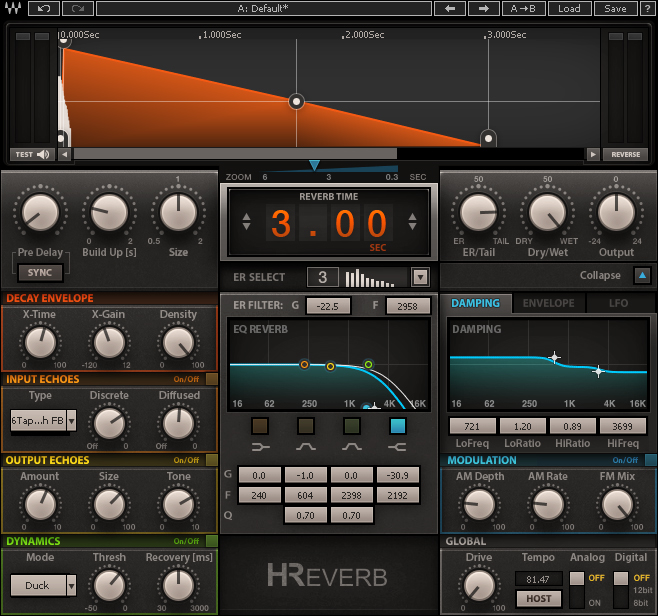Image resolution: width=658 pixels, height=616 pixels.
Task: Click the A→B copy button
Action: pos(523,8)
